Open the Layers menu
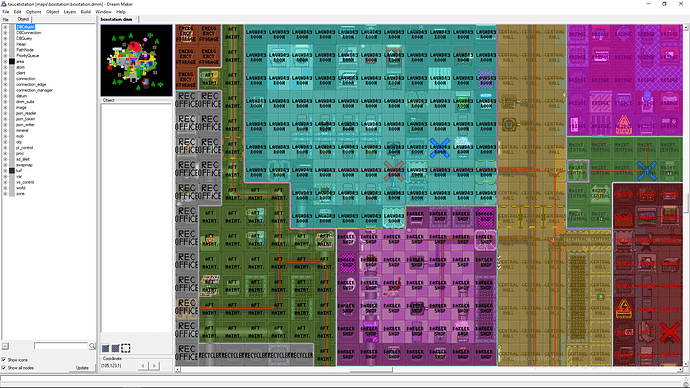Viewport: 690px width, 388px height. (70, 12)
